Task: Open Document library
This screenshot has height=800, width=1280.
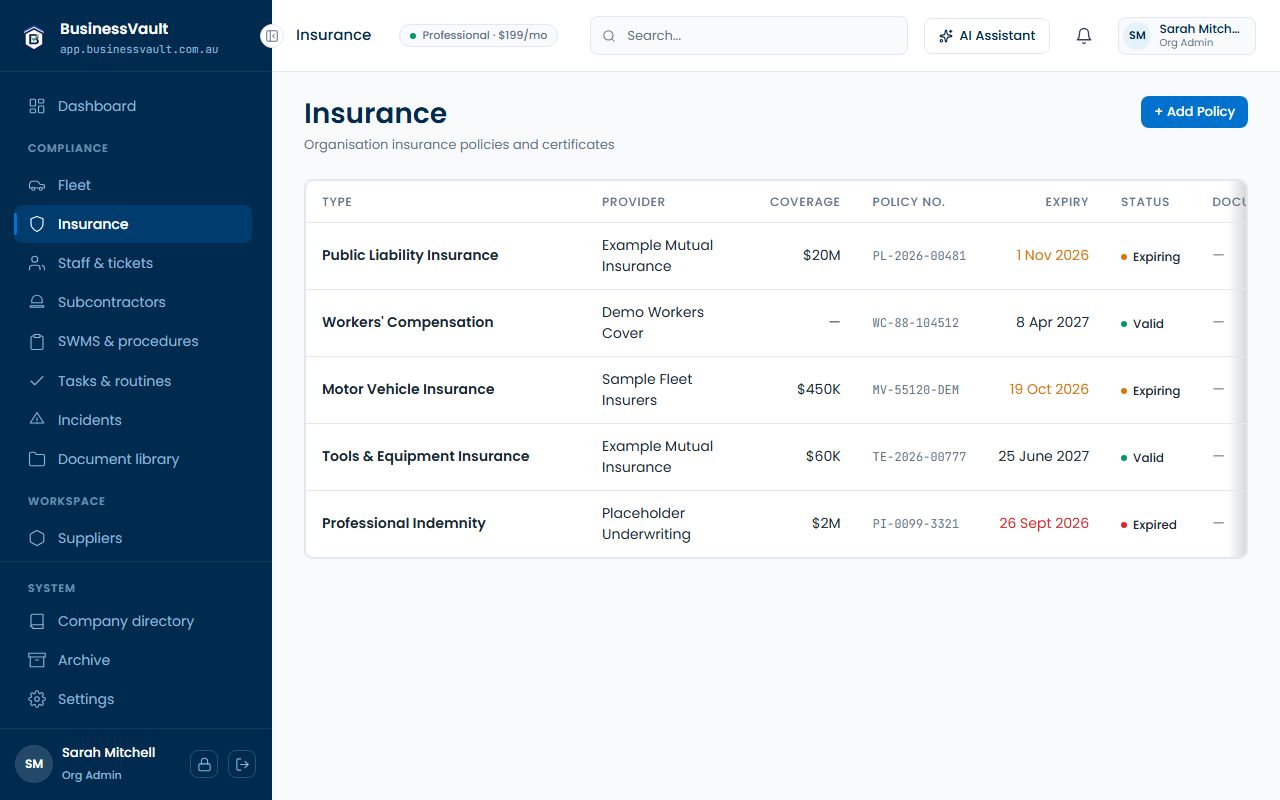Action: [x=133, y=459]
